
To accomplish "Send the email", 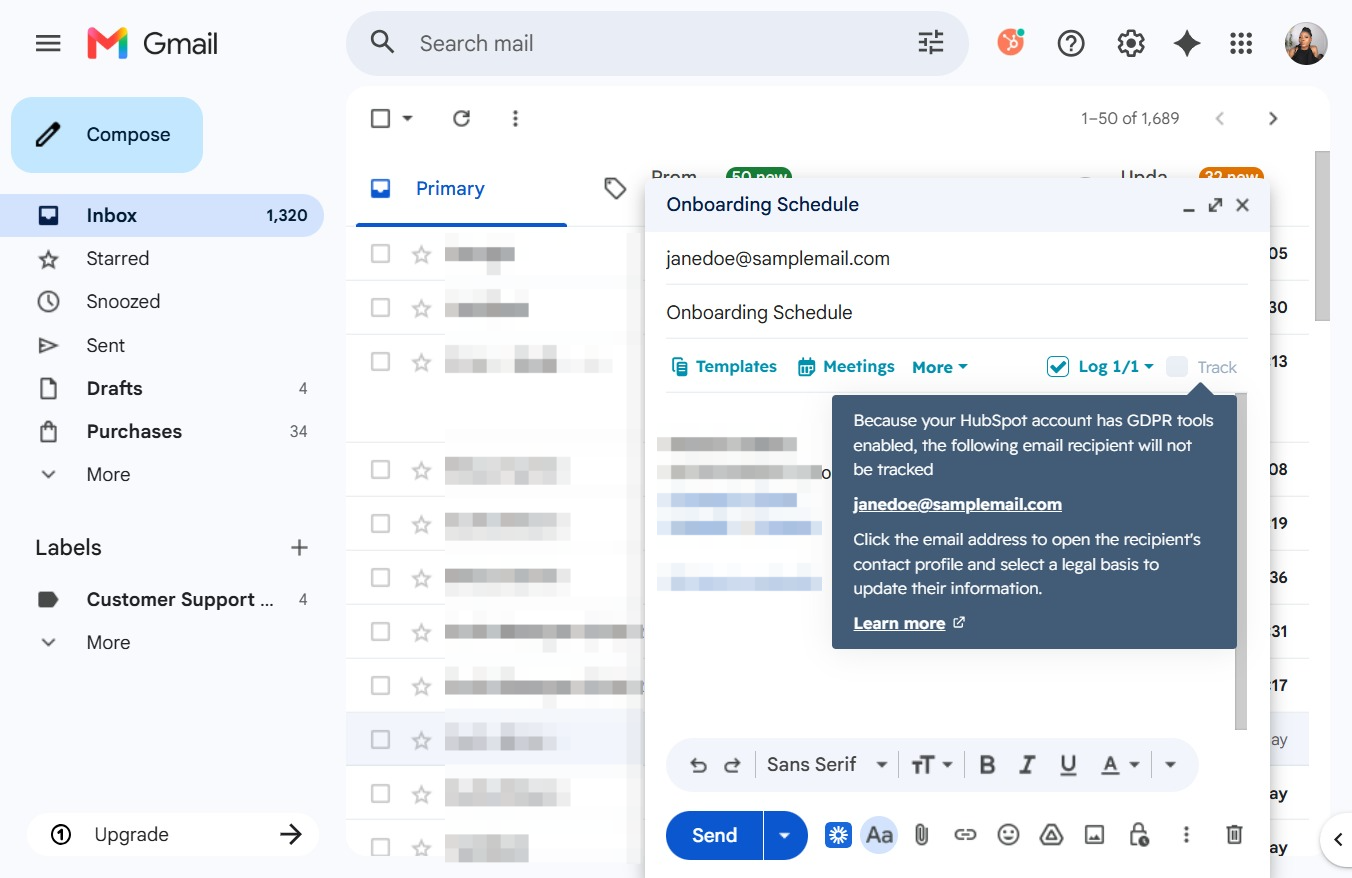I will coord(714,835).
